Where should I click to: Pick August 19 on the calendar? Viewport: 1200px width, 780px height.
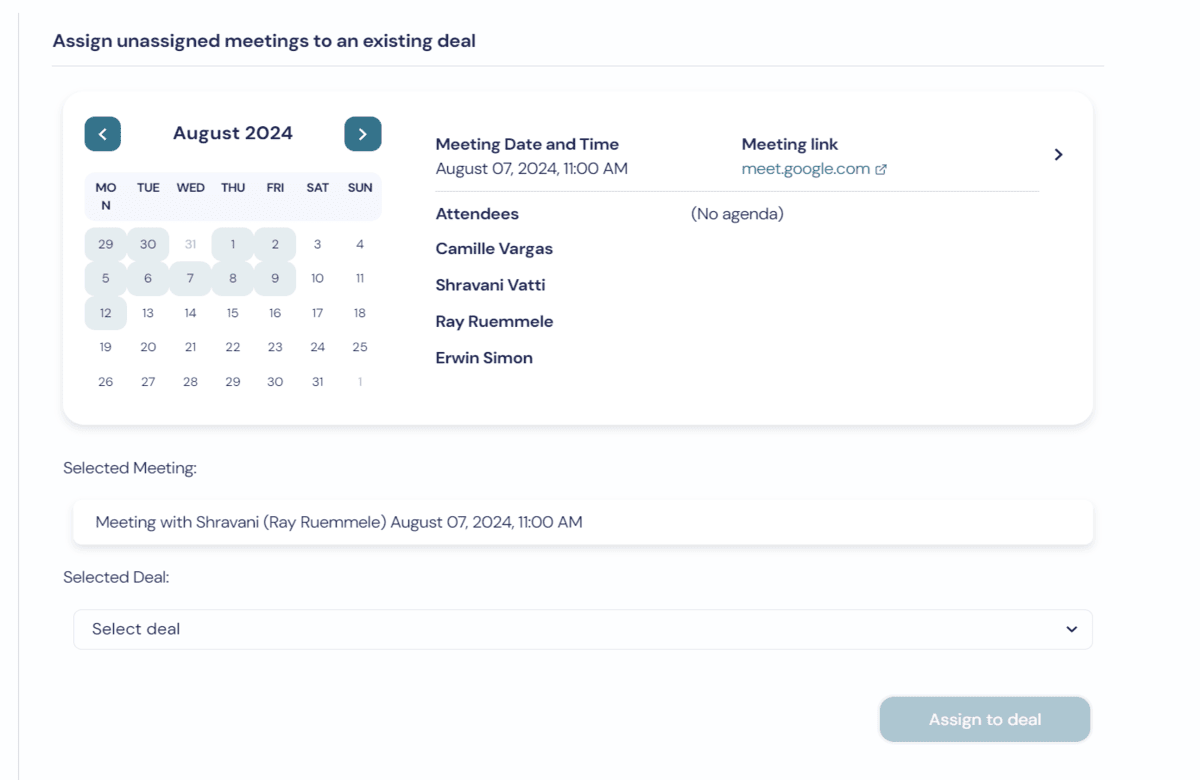106,347
